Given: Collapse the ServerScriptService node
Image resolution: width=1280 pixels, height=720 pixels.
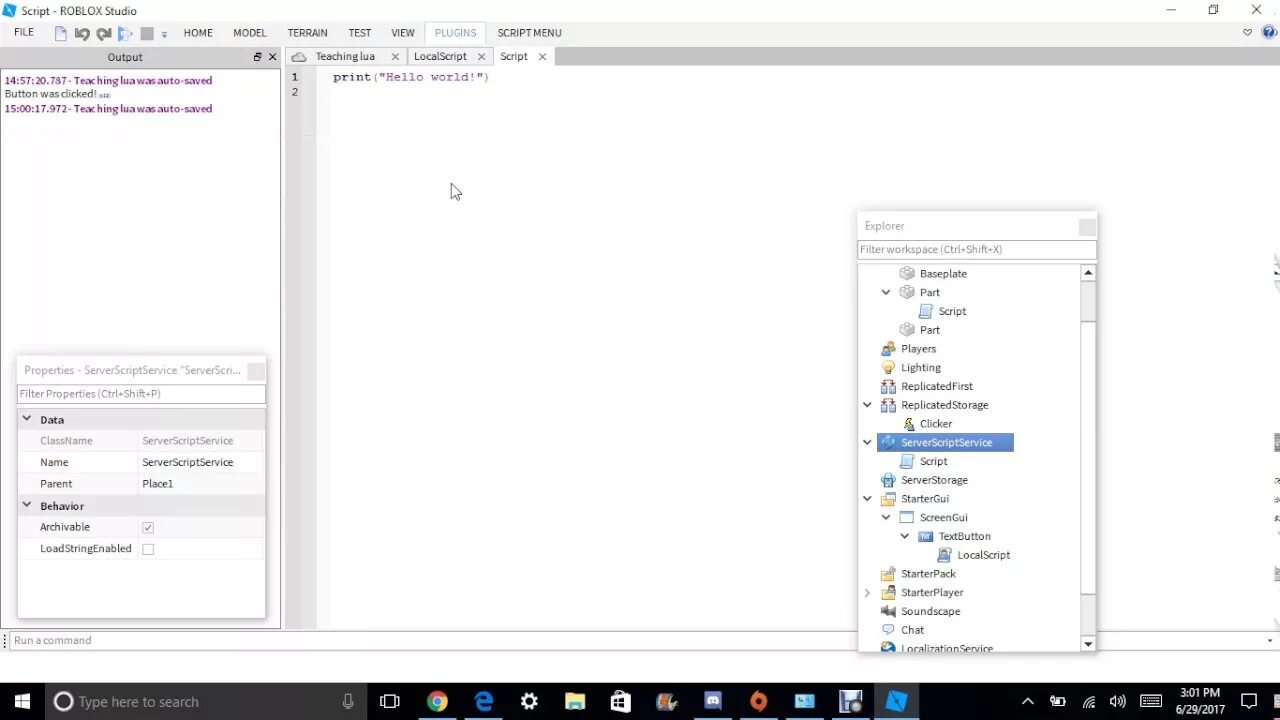Looking at the screenshot, I should [x=867, y=443].
